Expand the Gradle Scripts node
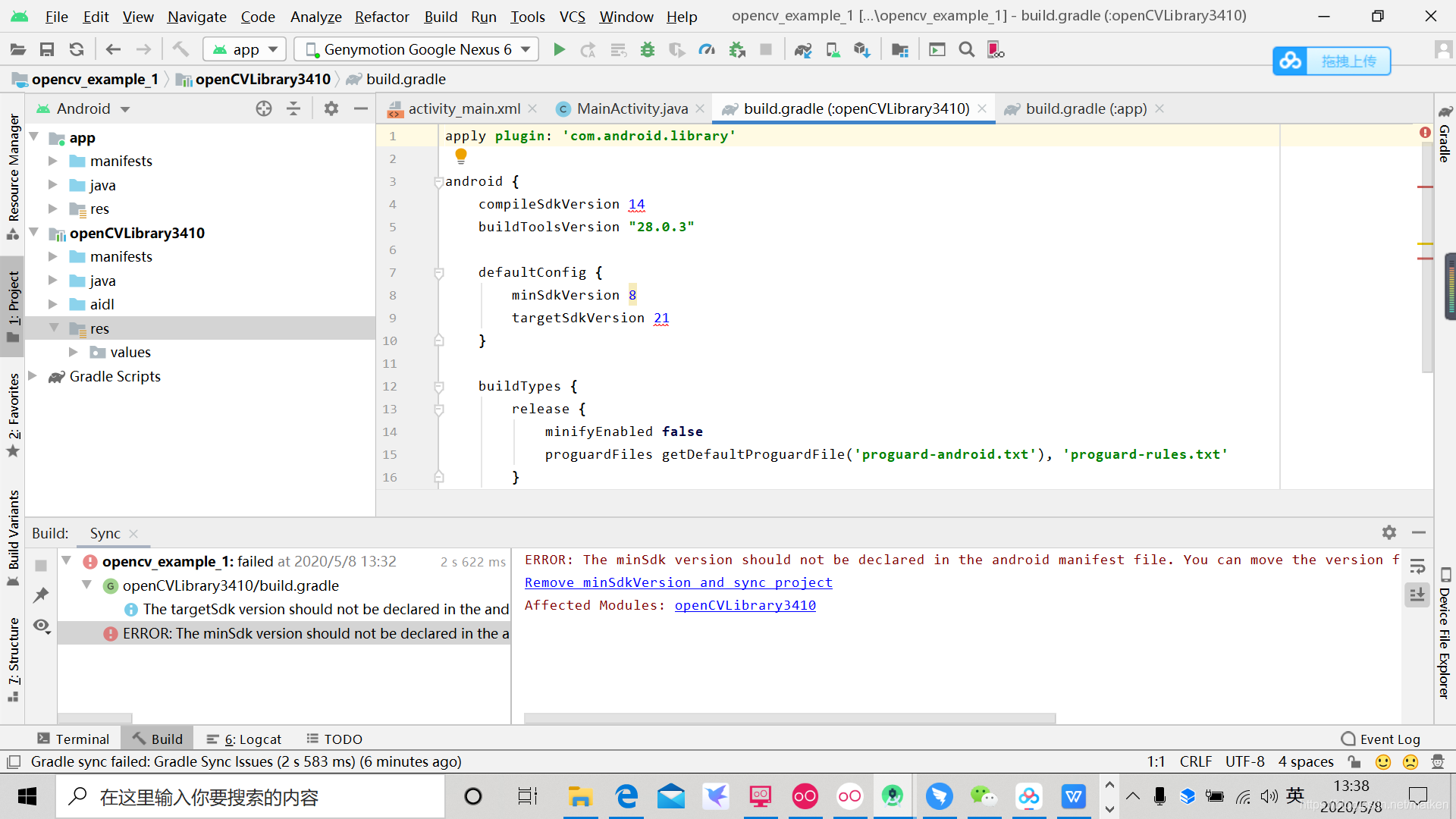 pos(33,376)
